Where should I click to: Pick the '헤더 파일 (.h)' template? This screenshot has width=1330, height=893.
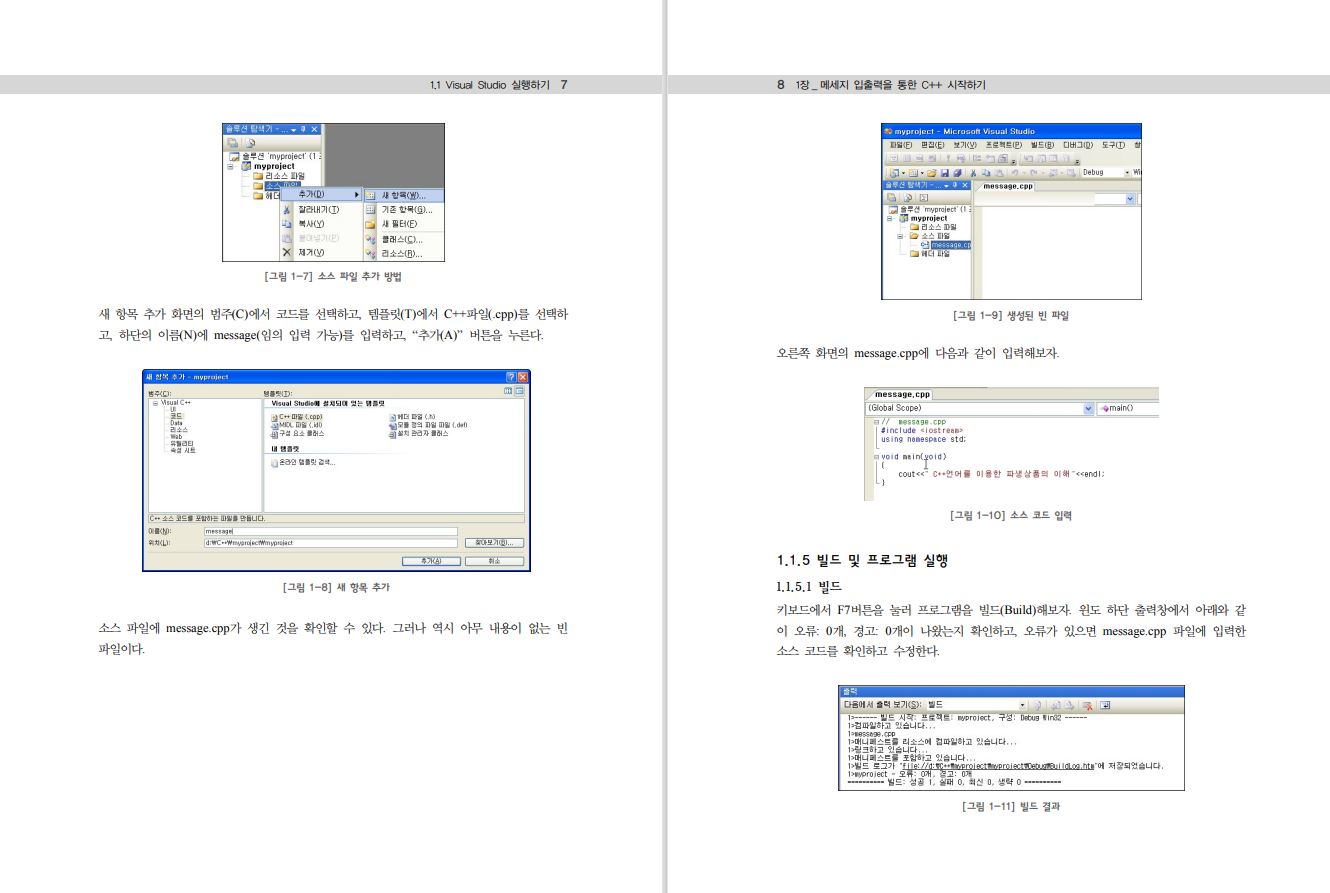click(412, 417)
